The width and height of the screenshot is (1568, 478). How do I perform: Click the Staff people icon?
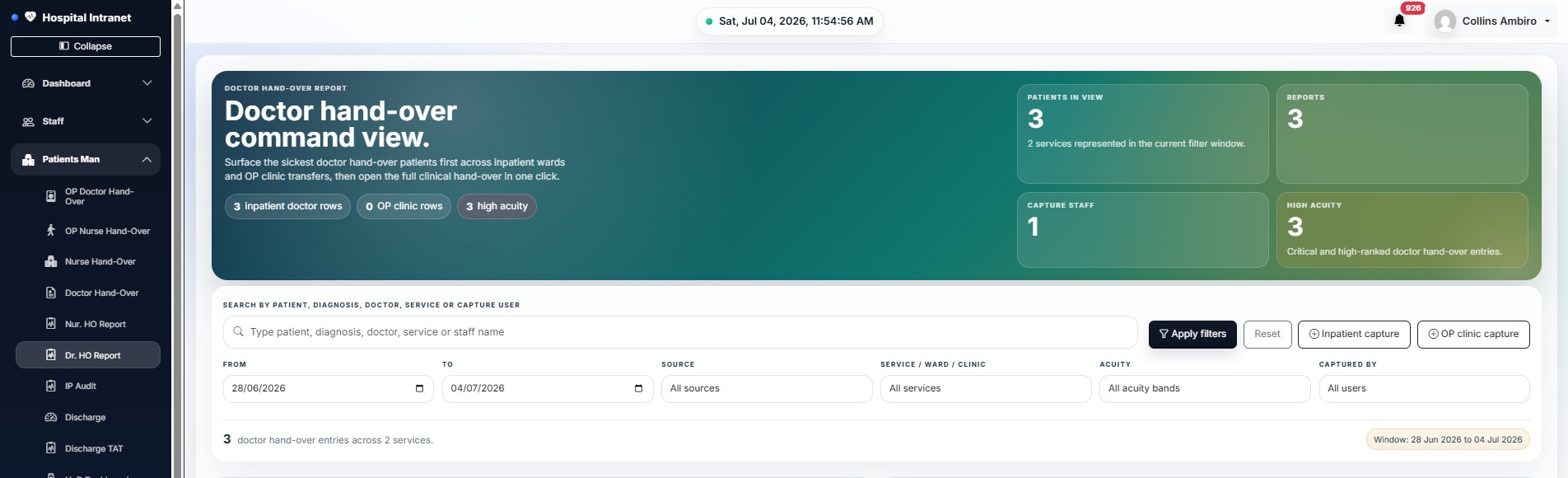(28, 121)
